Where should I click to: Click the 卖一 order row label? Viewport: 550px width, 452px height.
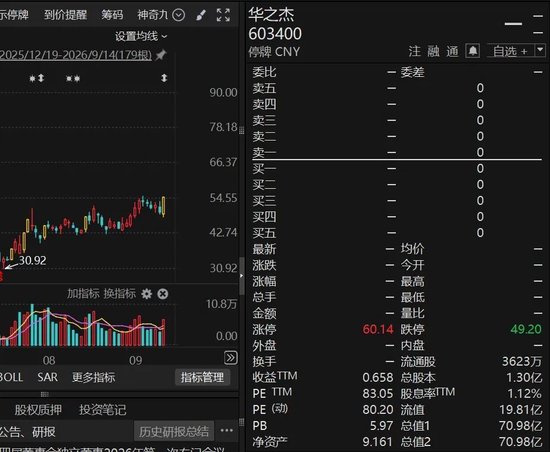tap(264, 152)
